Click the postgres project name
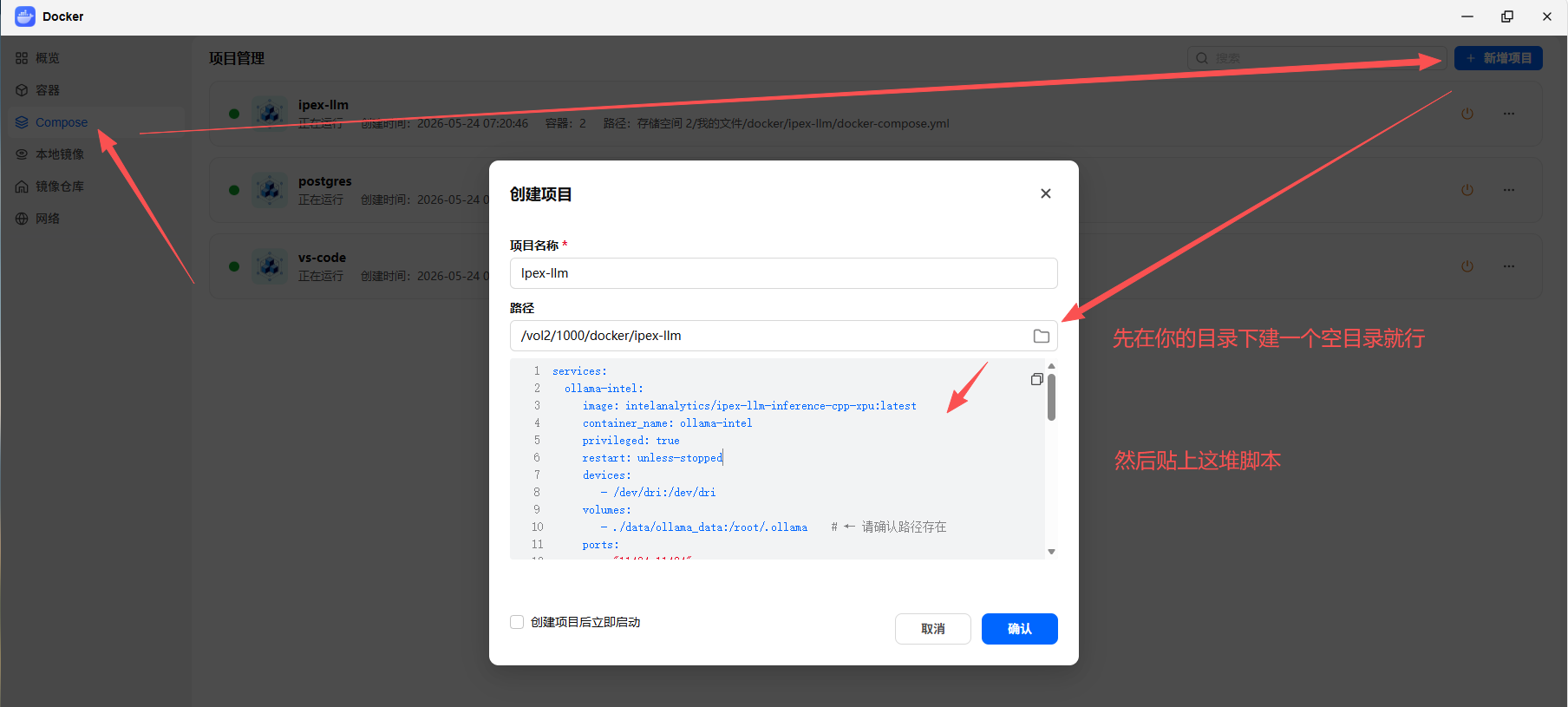The width and height of the screenshot is (1568, 707). pyautogui.click(x=325, y=181)
